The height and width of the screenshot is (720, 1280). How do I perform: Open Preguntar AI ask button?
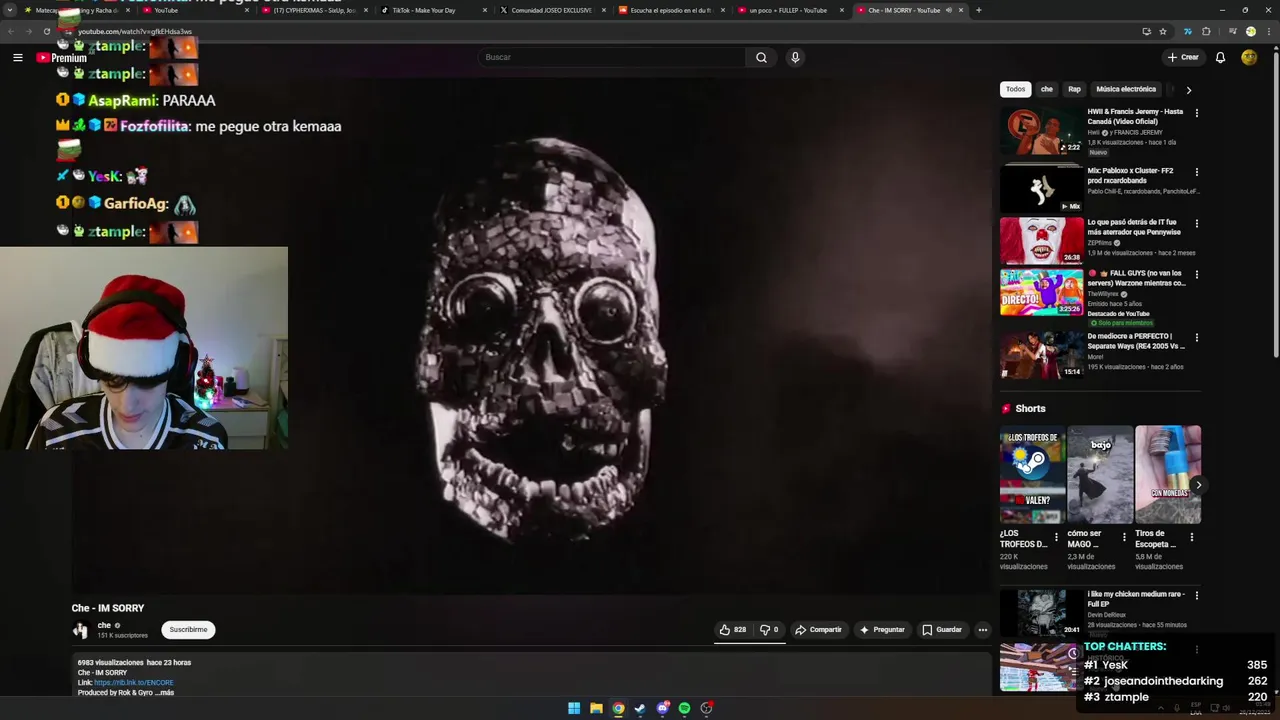882,630
